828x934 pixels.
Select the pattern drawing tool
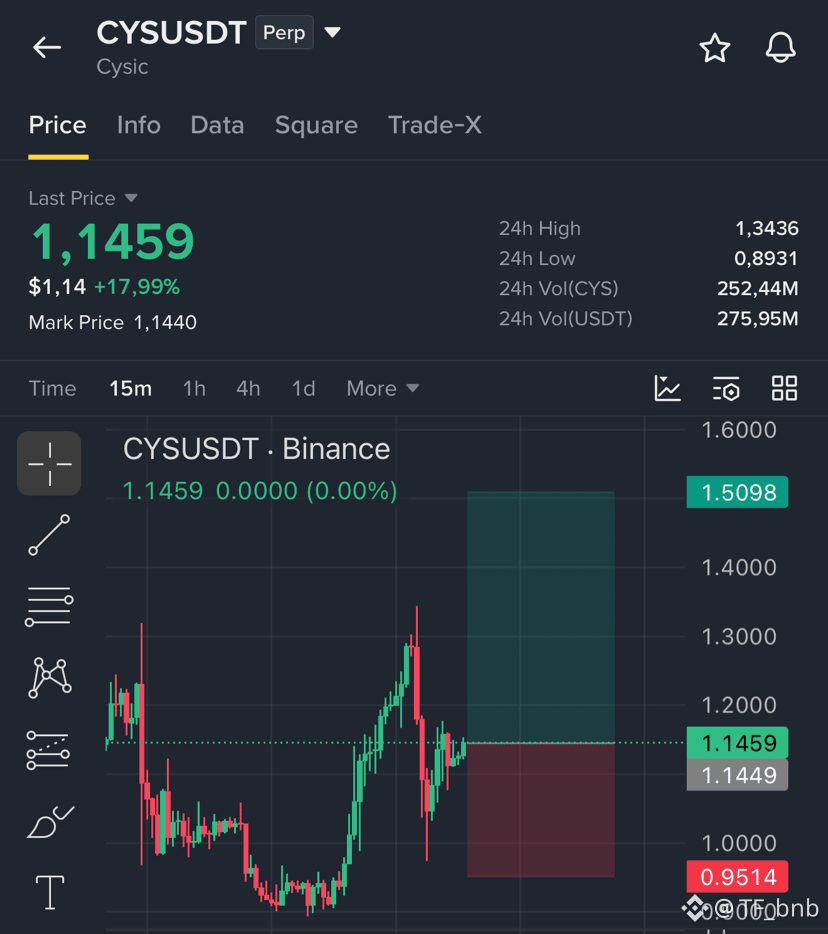tap(49, 678)
